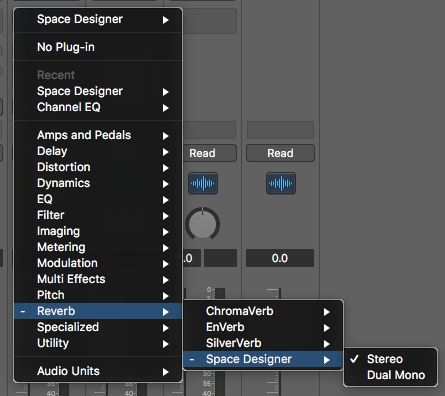Expand the arrow next to EnVerb
The width and height of the screenshot is (445, 396).
click(327, 328)
